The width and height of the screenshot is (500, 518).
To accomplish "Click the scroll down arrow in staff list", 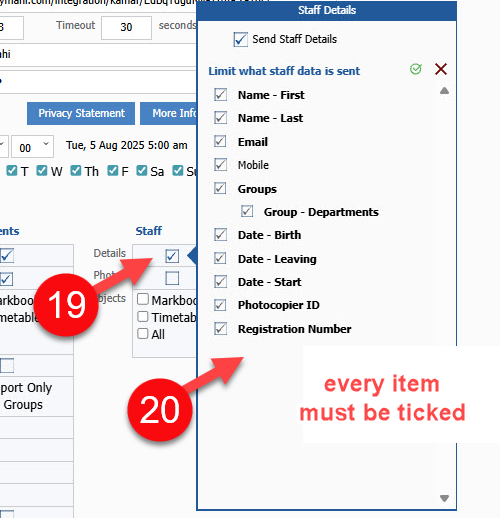I will tap(444, 498).
